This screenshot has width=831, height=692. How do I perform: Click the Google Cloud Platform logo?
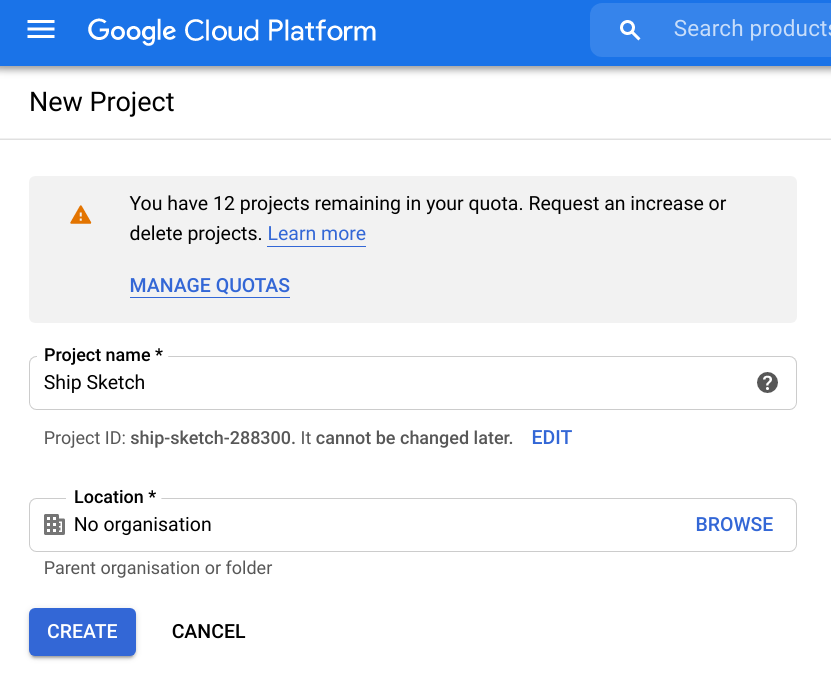[x=232, y=30]
